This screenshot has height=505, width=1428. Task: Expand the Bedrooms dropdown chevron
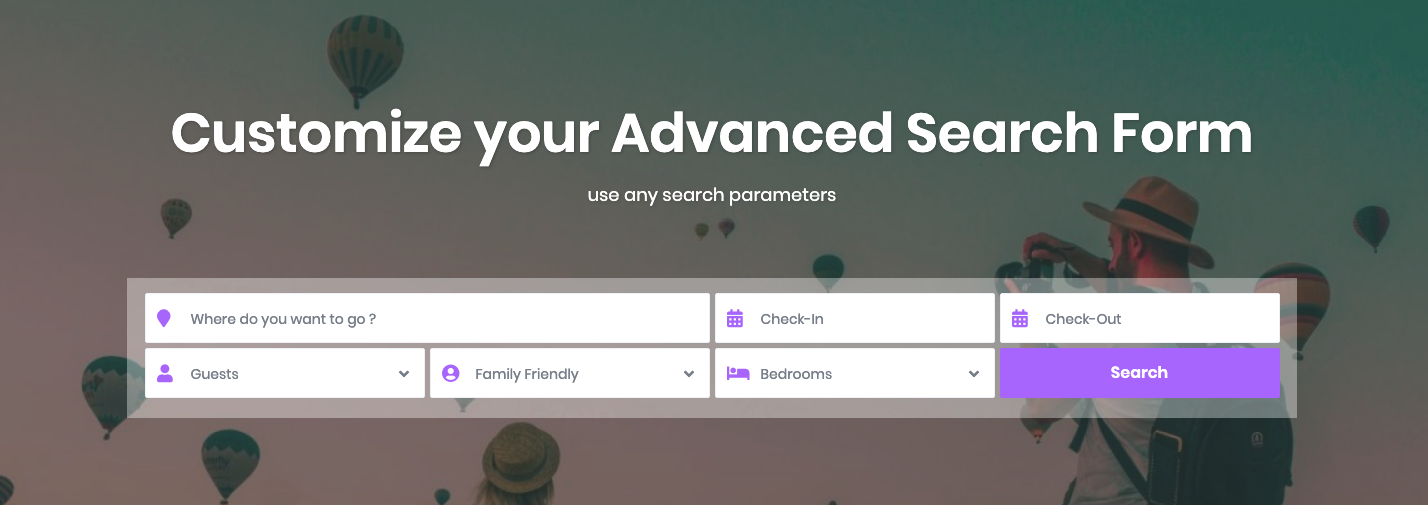click(x=974, y=374)
